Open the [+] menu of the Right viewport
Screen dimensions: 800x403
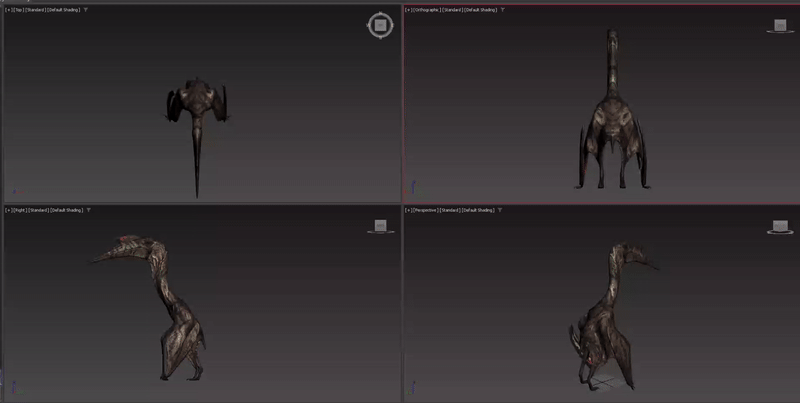pos(8,210)
